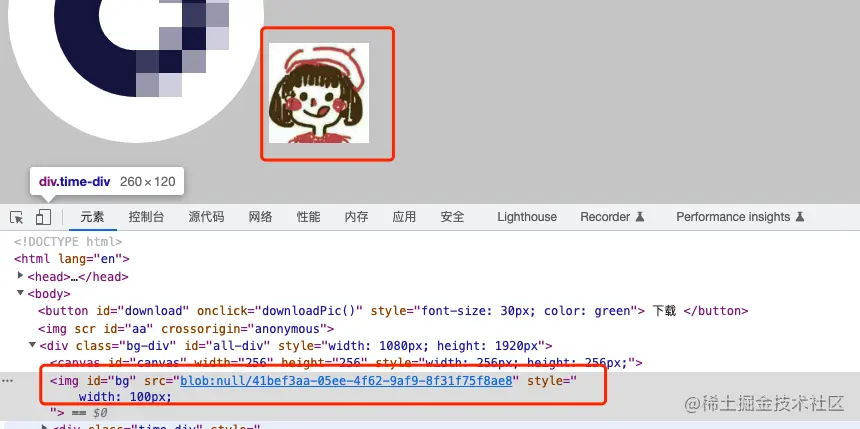Image resolution: width=860 pixels, height=429 pixels.
Task: Select the canvas element row
Action: click(x=346, y=363)
